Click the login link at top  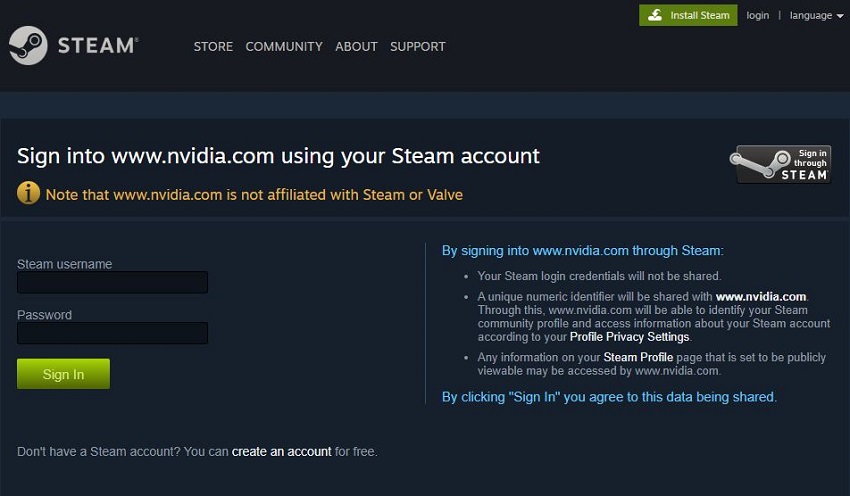pos(758,15)
